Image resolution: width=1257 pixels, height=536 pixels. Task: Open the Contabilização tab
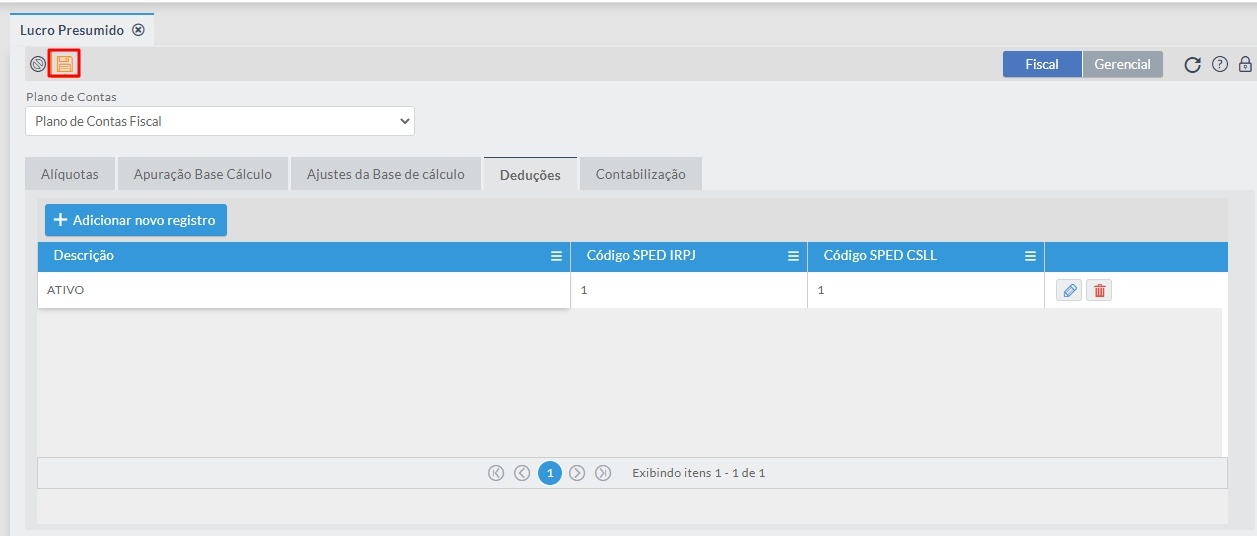(640, 174)
